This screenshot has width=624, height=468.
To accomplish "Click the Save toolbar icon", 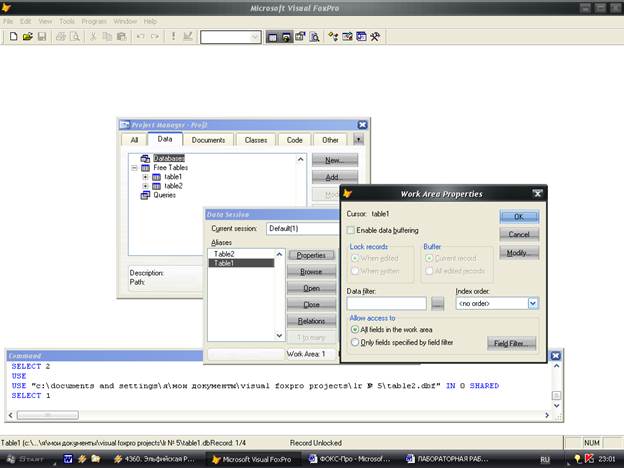I will (x=42, y=37).
